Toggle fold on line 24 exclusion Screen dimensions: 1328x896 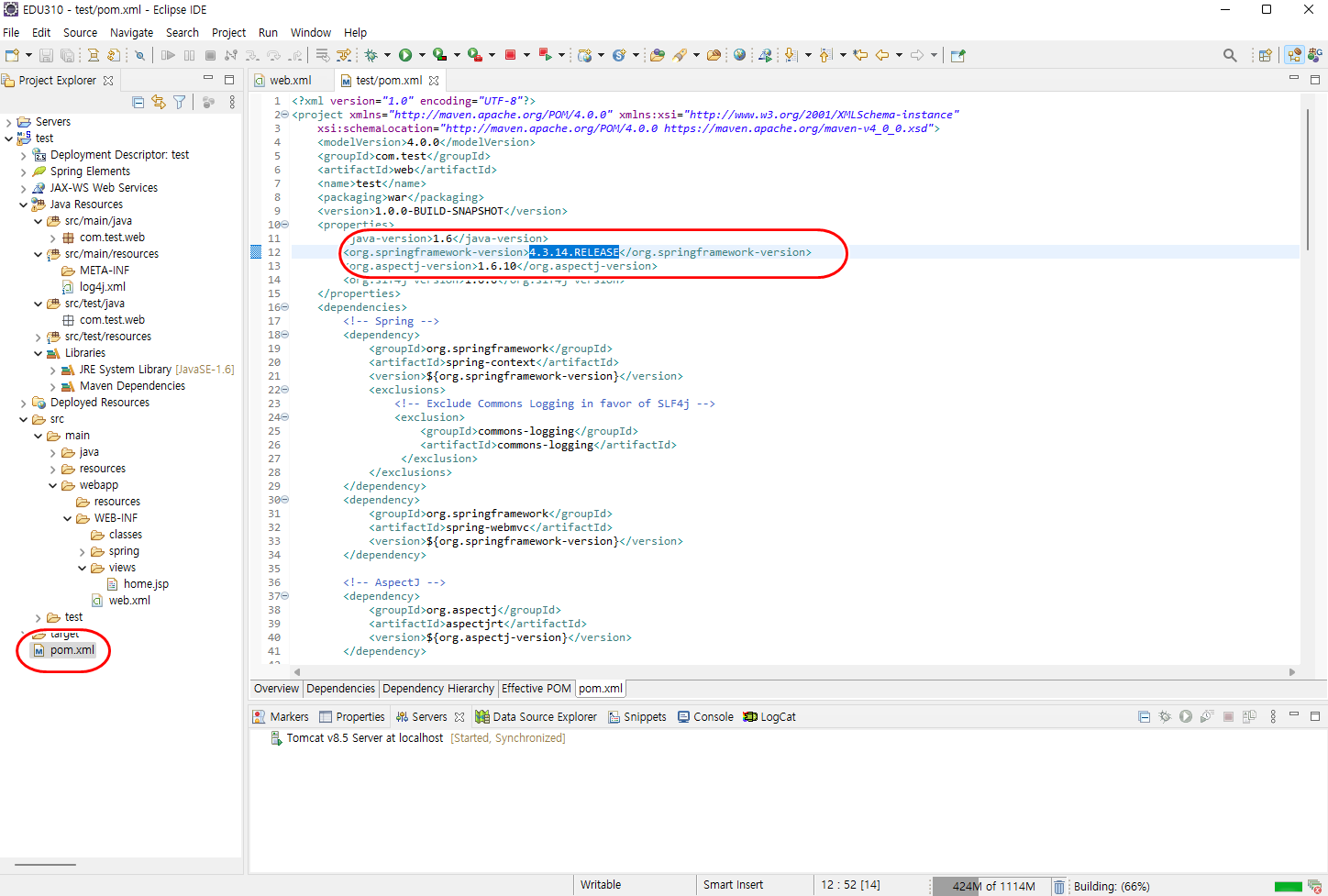[285, 417]
